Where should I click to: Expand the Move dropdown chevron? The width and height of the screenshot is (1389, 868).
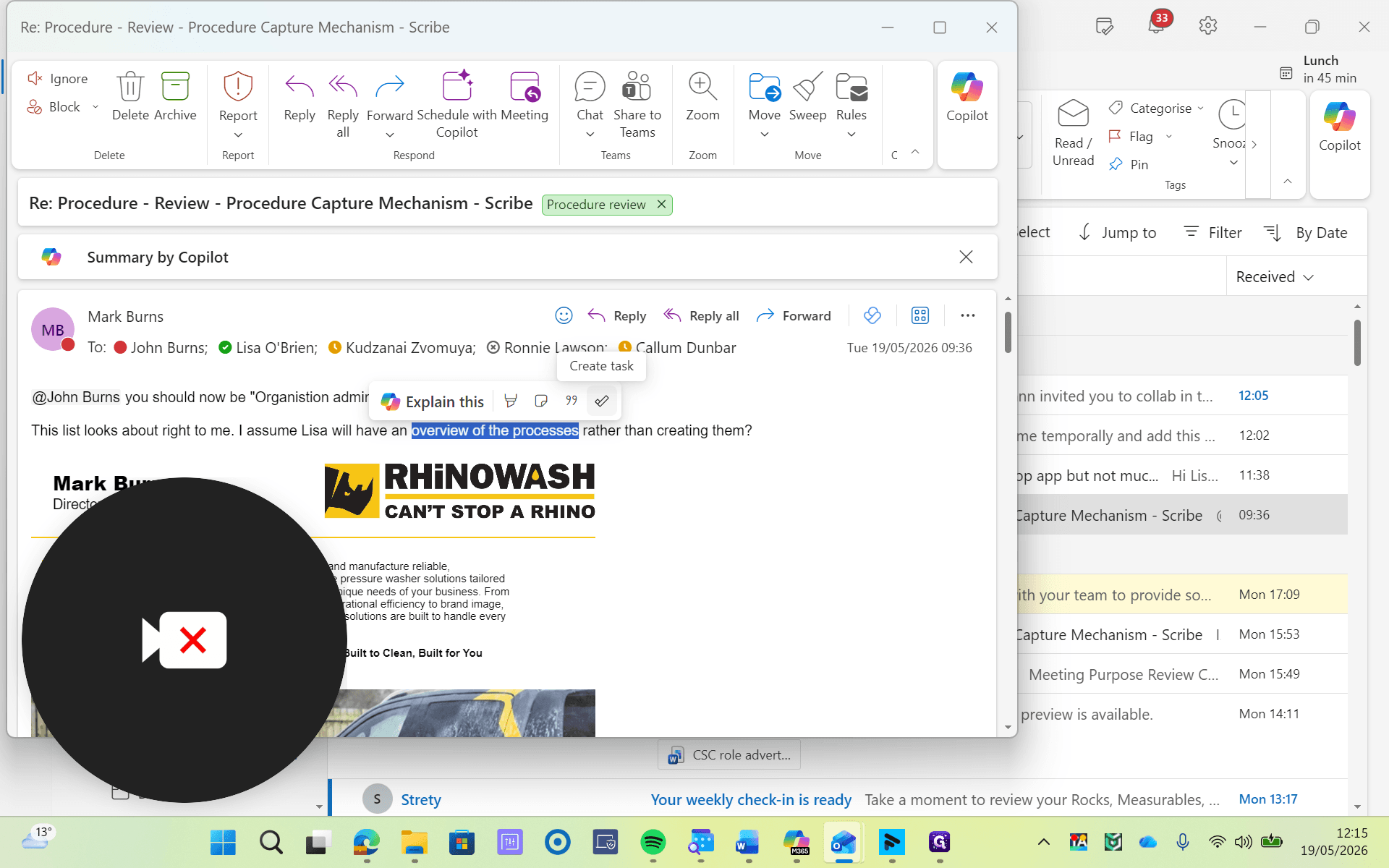pos(765,135)
